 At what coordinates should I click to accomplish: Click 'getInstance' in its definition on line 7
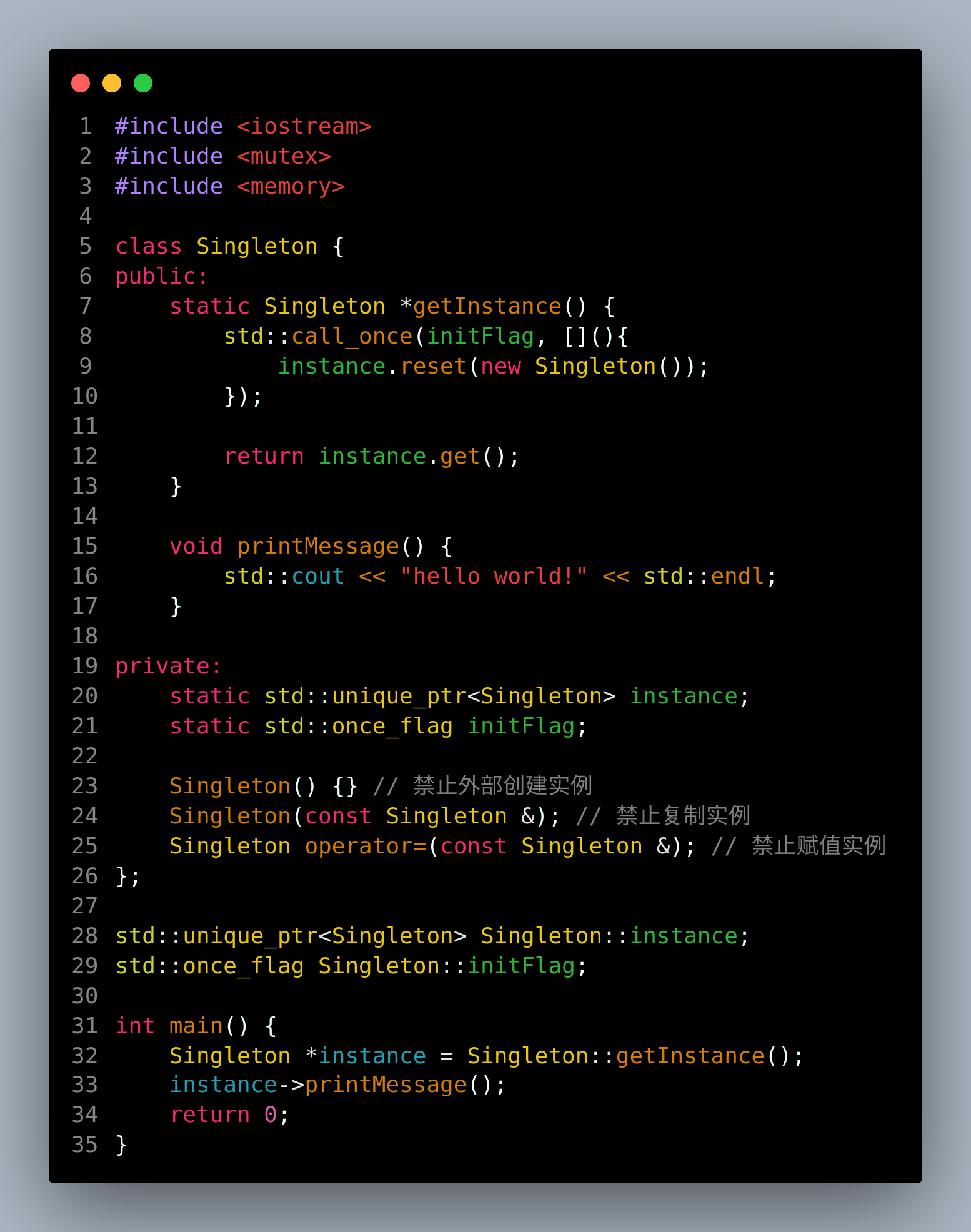click(x=487, y=306)
